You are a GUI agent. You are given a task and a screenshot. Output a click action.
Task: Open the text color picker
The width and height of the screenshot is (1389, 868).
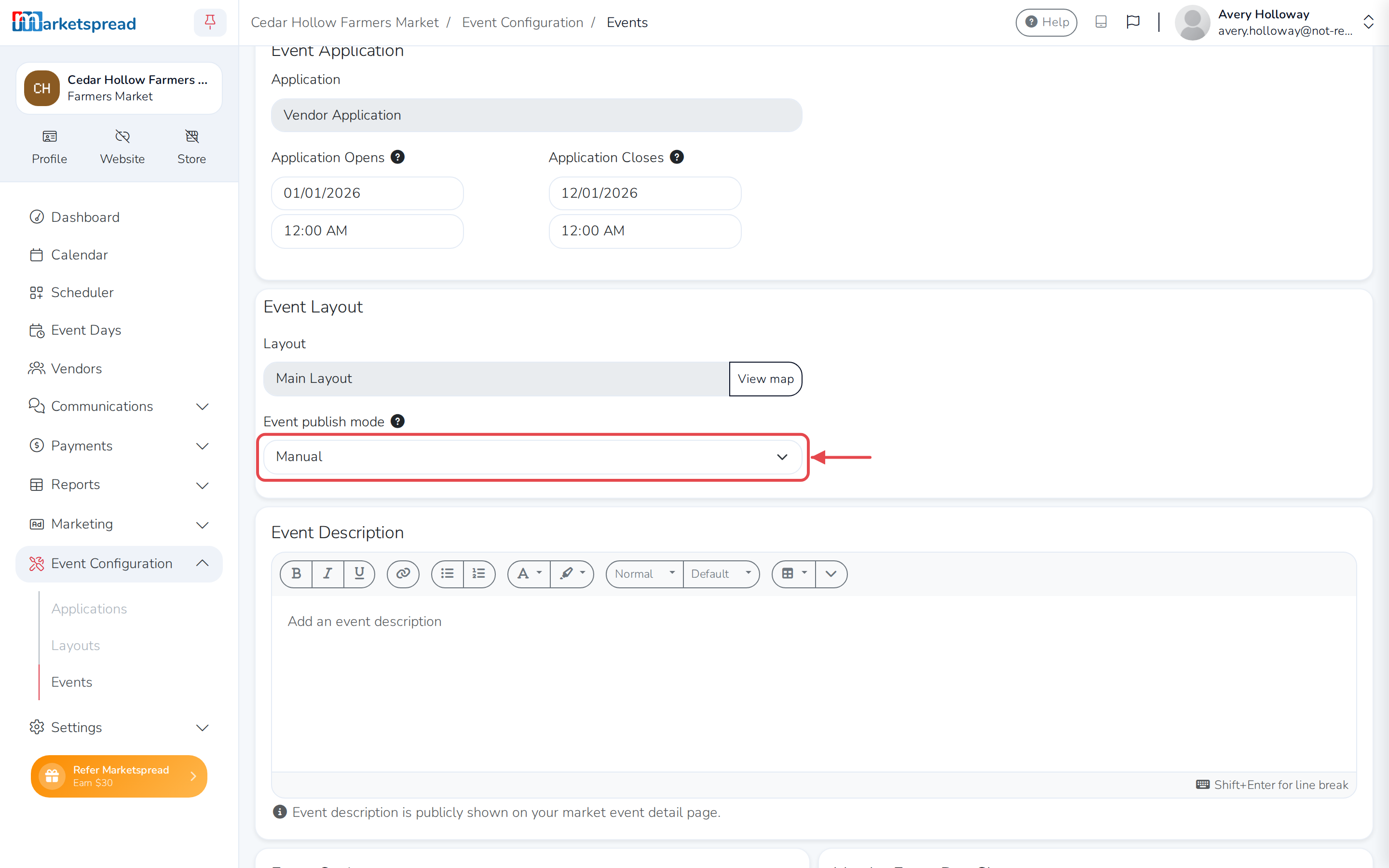coord(529,573)
